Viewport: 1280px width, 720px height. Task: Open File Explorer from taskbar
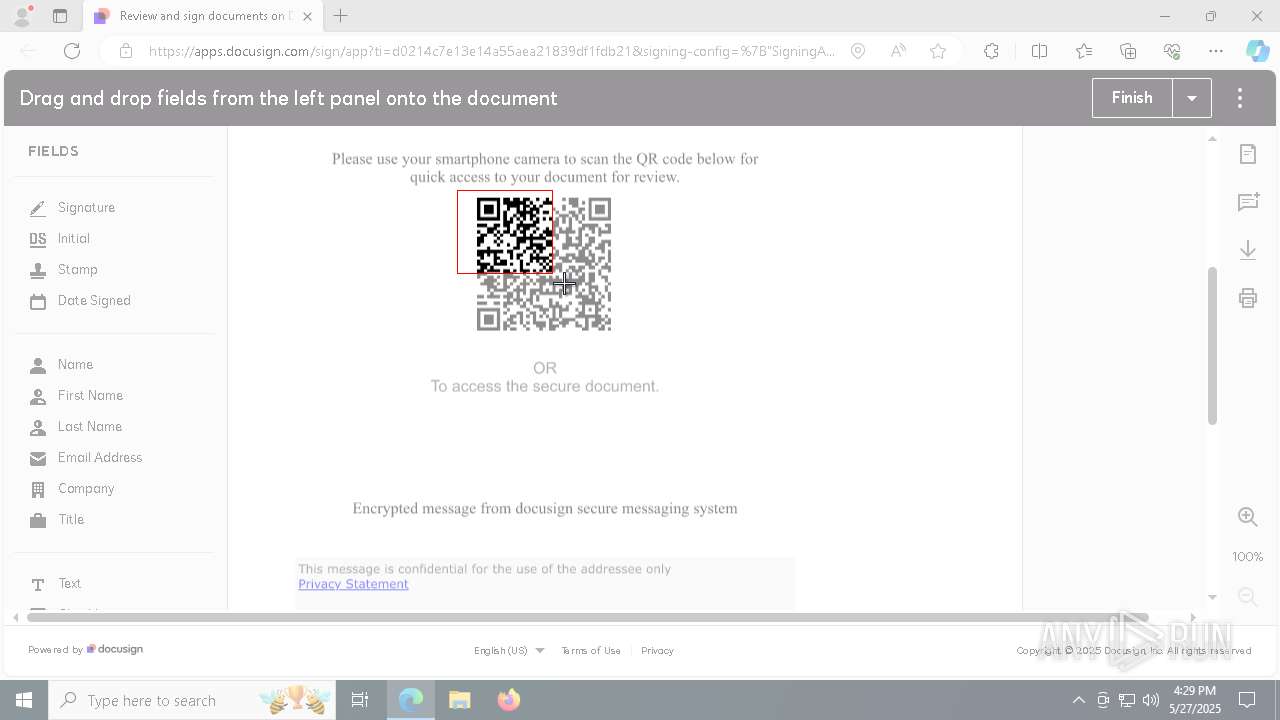(460, 700)
